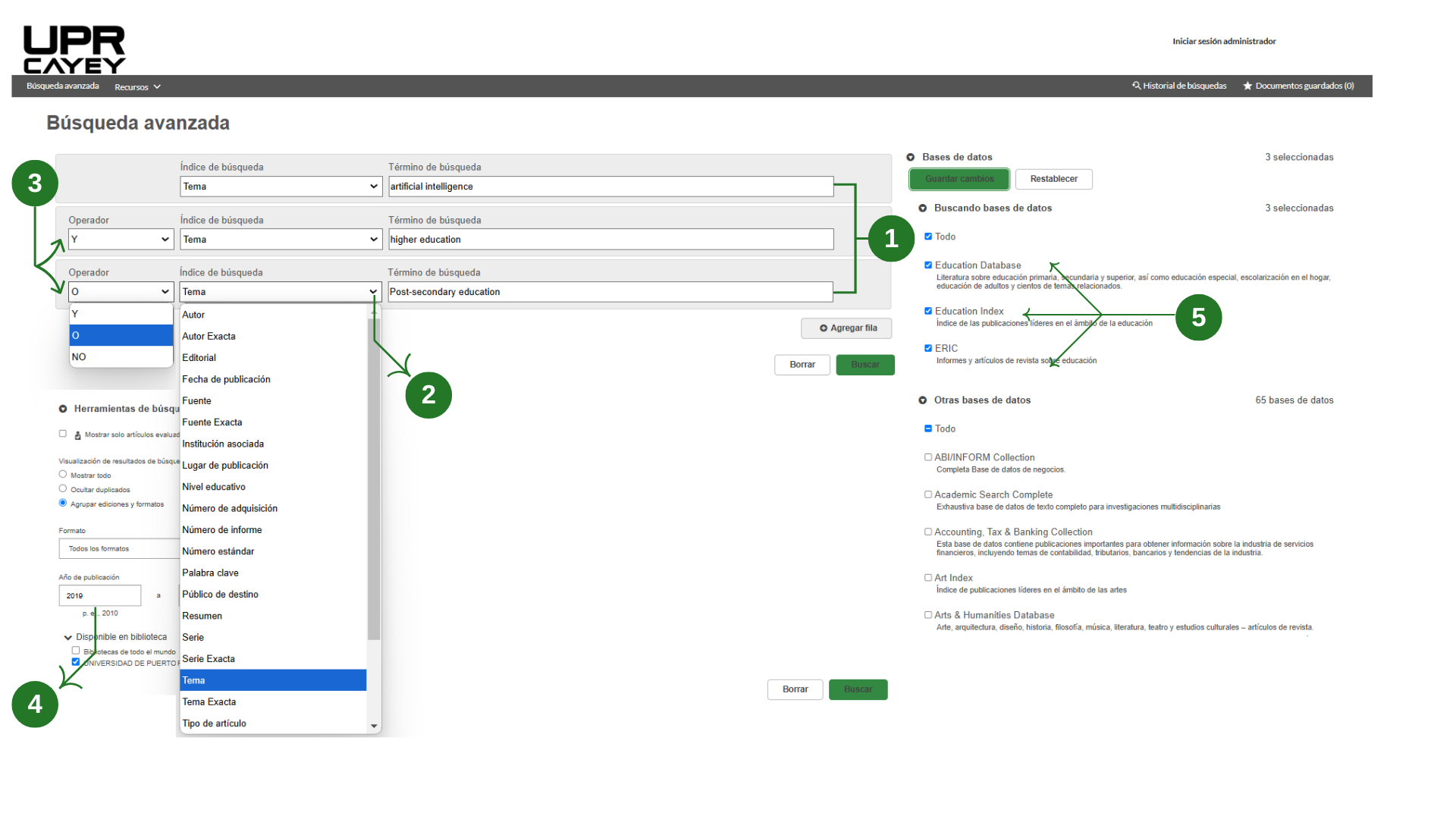
Task: Open the Y operator dropdown
Action: pyautogui.click(x=121, y=240)
